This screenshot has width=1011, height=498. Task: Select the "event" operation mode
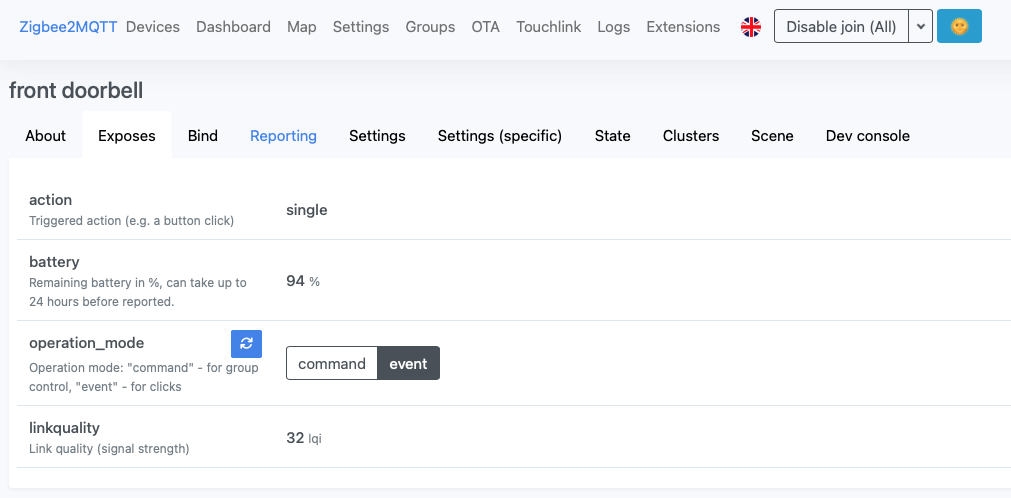[408, 363]
